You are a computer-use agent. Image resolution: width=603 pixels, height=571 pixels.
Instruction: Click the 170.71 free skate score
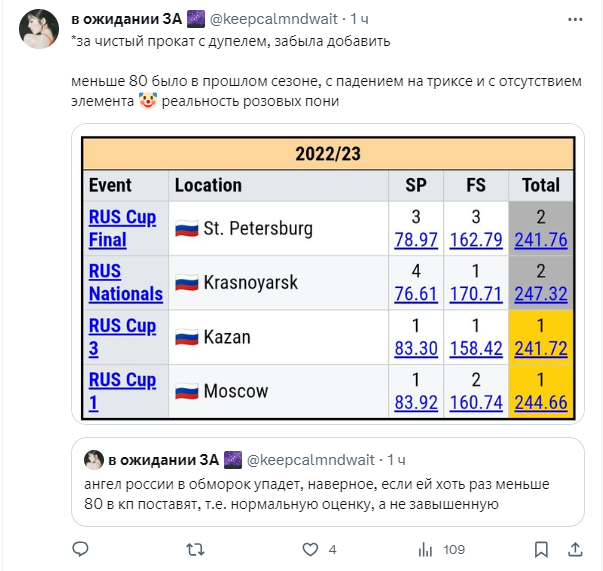[476, 294]
